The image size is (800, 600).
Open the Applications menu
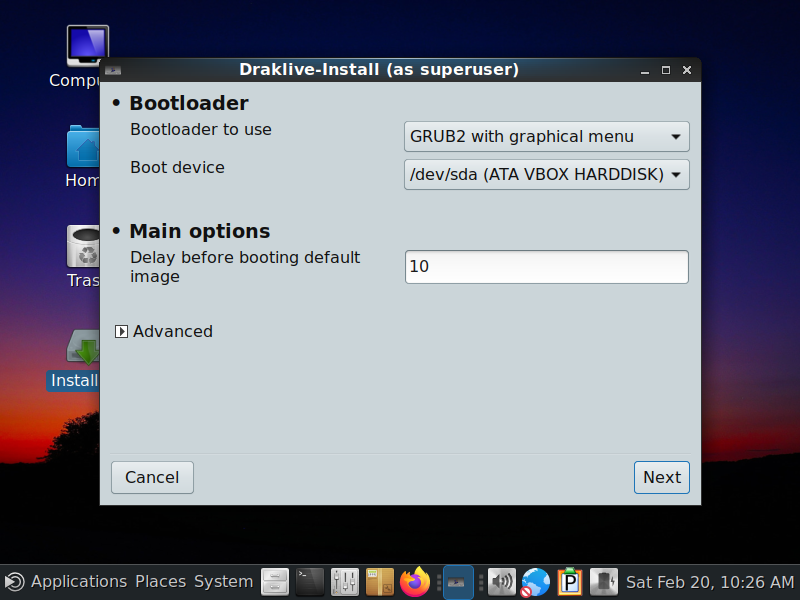[x=79, y=582]
